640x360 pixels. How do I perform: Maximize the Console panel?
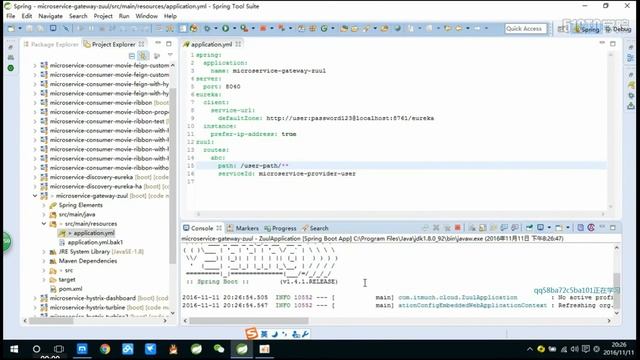[613, 227]
